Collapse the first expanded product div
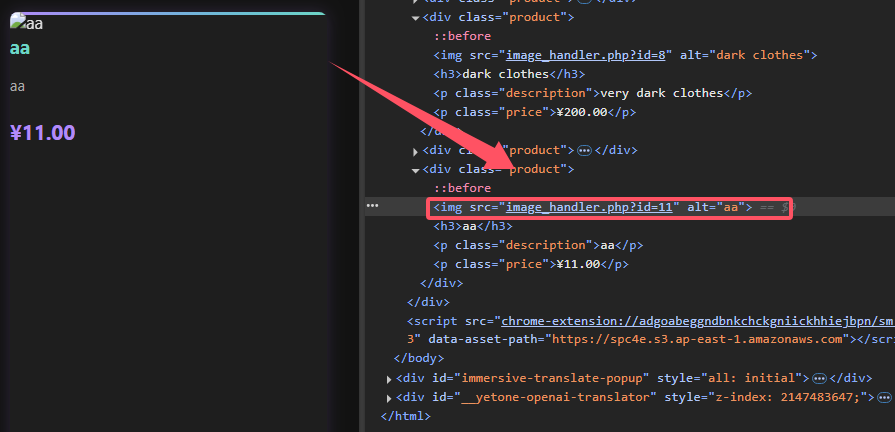 [x=416, y=18]
